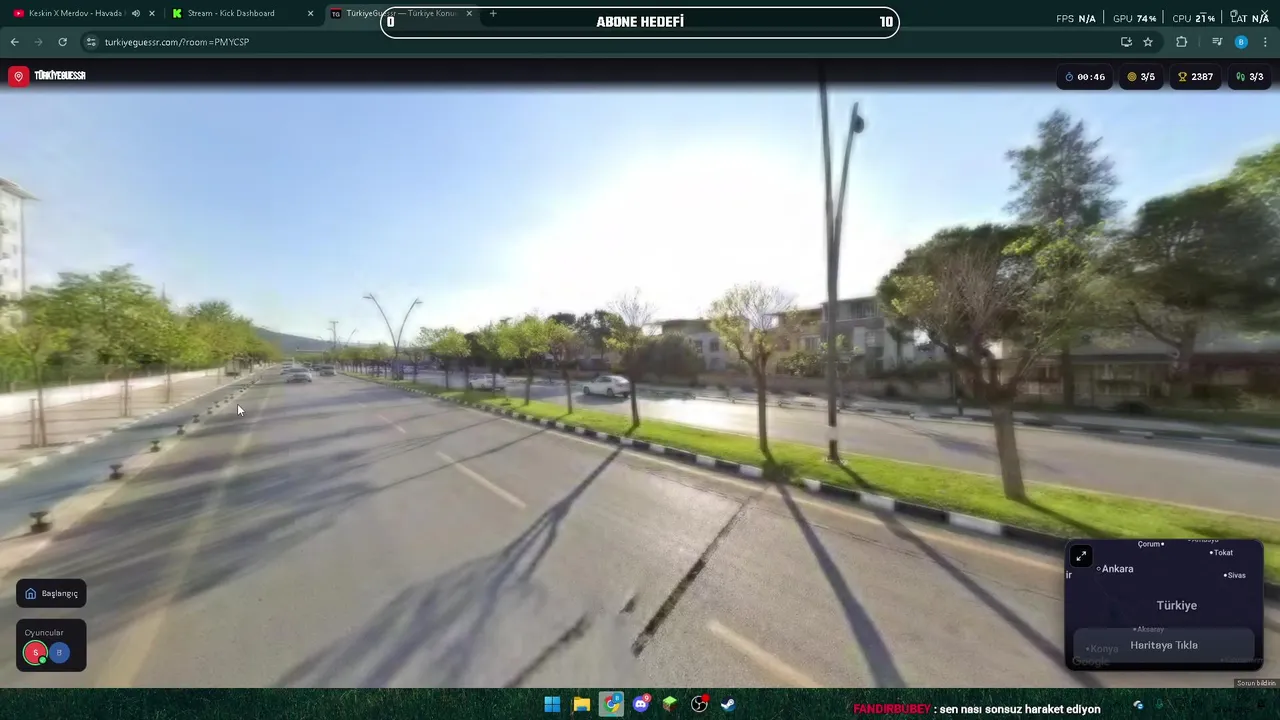This screenshot has width=1280, height=720.
Task: Mute the Keskin X Merdov tab audio
Action: point(136,13)
